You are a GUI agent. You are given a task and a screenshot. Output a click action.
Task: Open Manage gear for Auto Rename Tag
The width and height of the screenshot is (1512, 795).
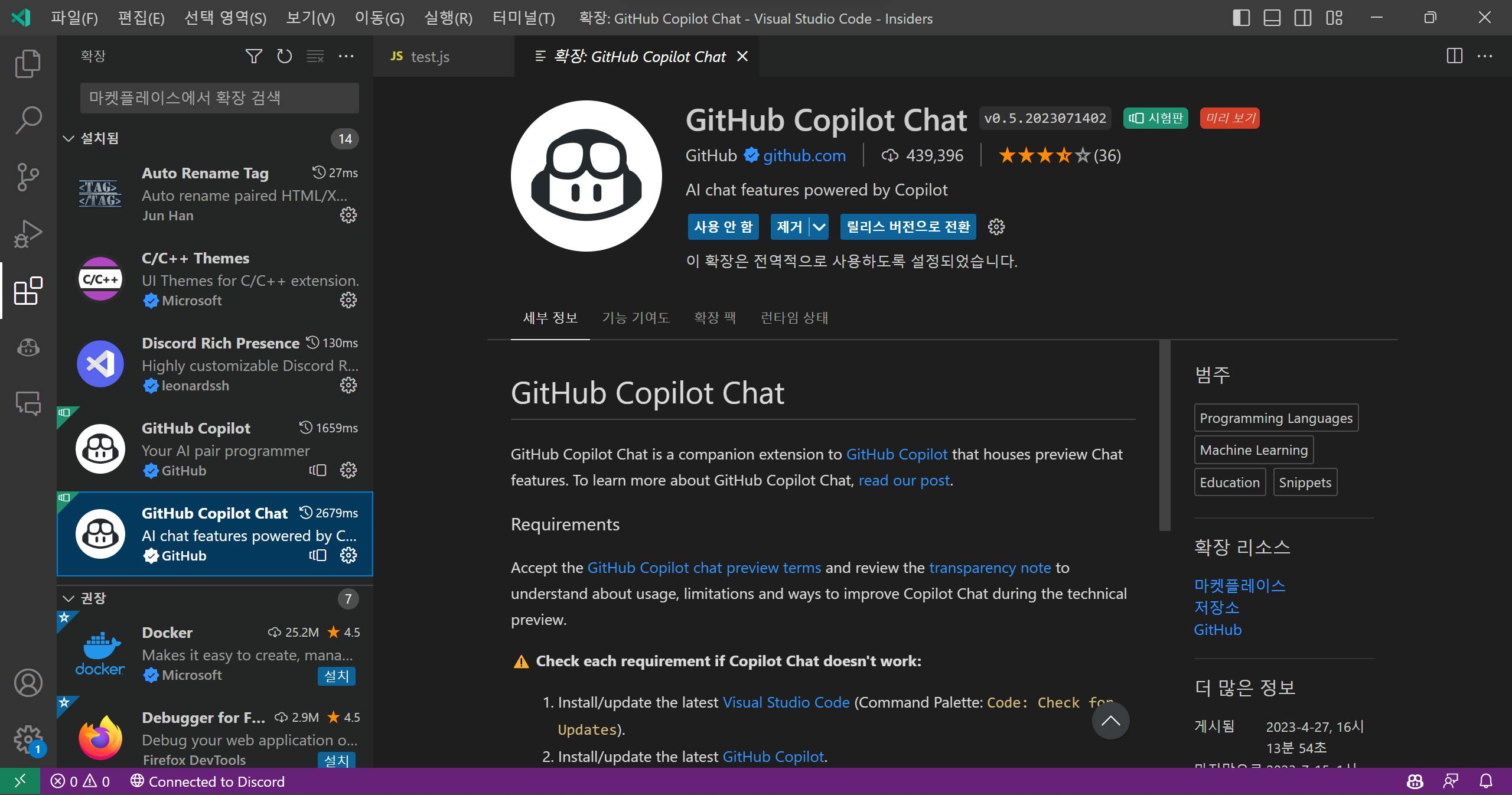tap(348, 215)
